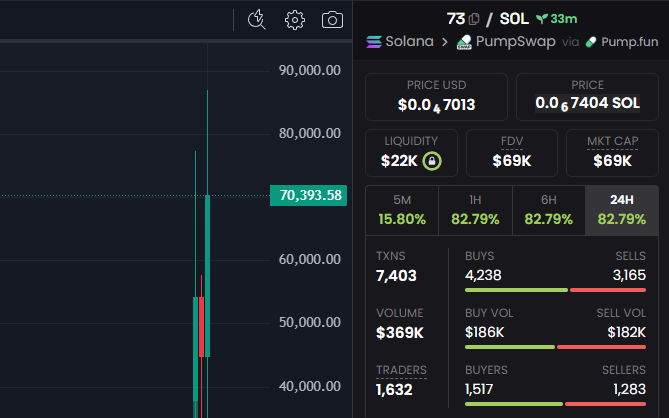Select the 6H timeframe tab
This screenshot has height=418, width=669.
(x=549, y=210)
